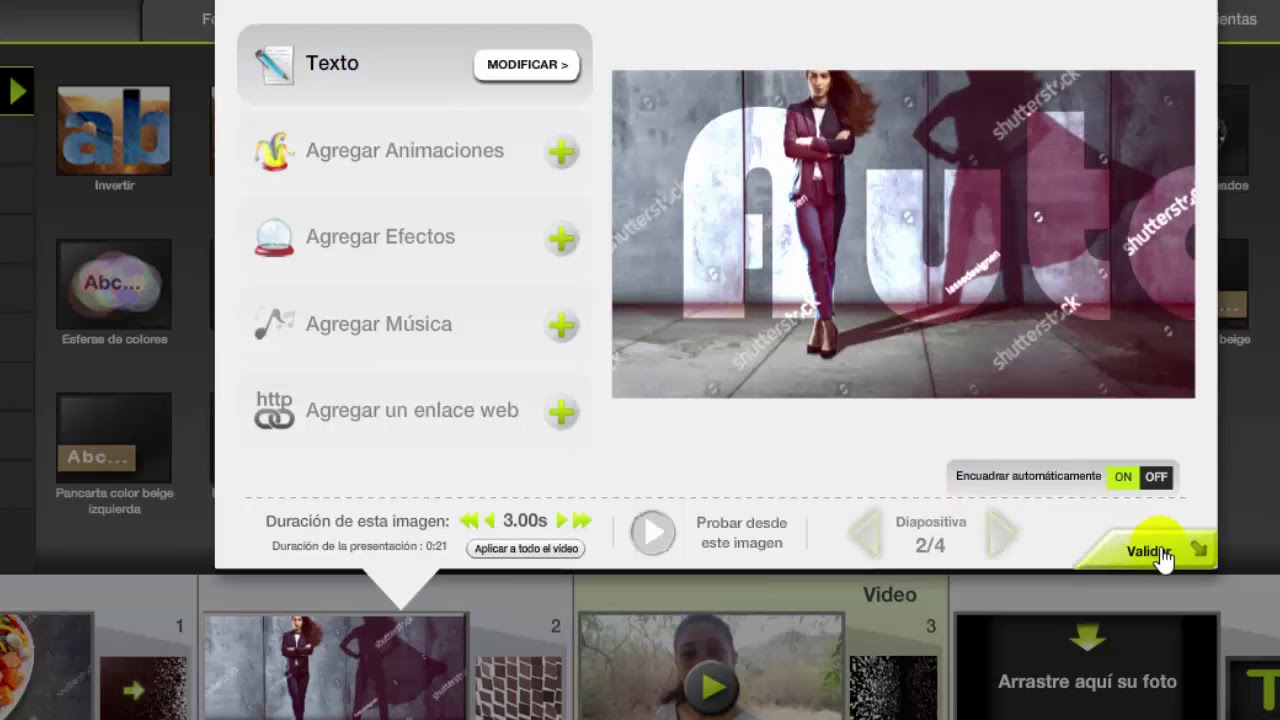
Task: Open the transition after slide 1
Action: 143,689
